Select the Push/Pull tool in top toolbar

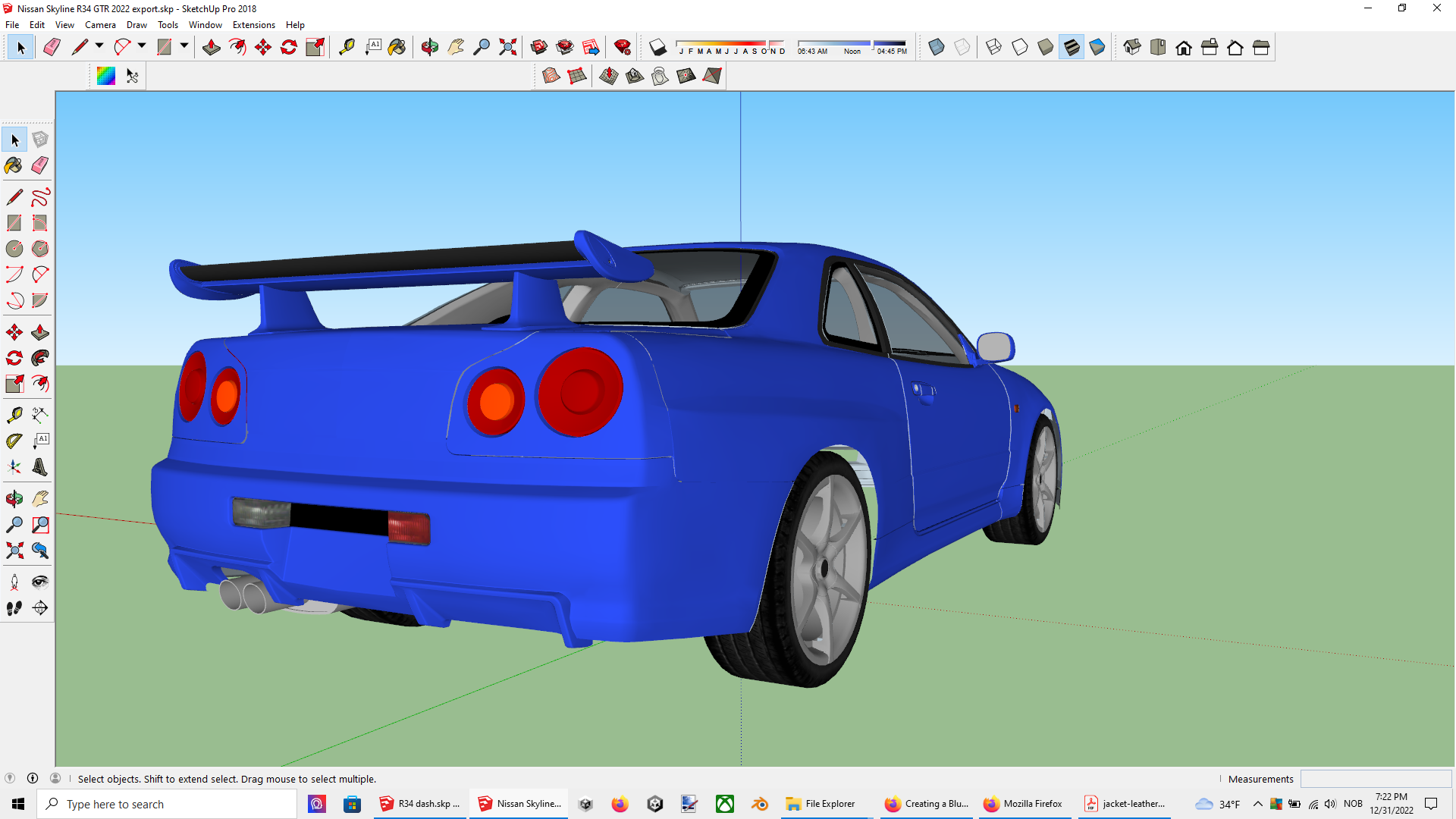[x=212, y=47]
